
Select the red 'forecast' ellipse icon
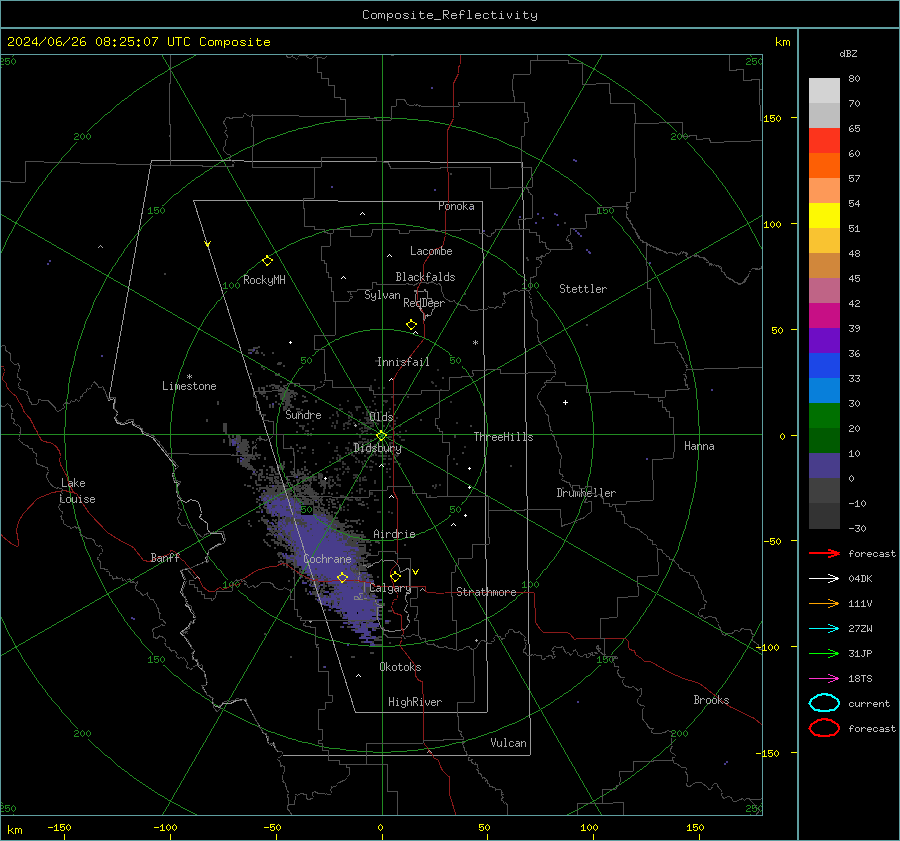[824, 728]
